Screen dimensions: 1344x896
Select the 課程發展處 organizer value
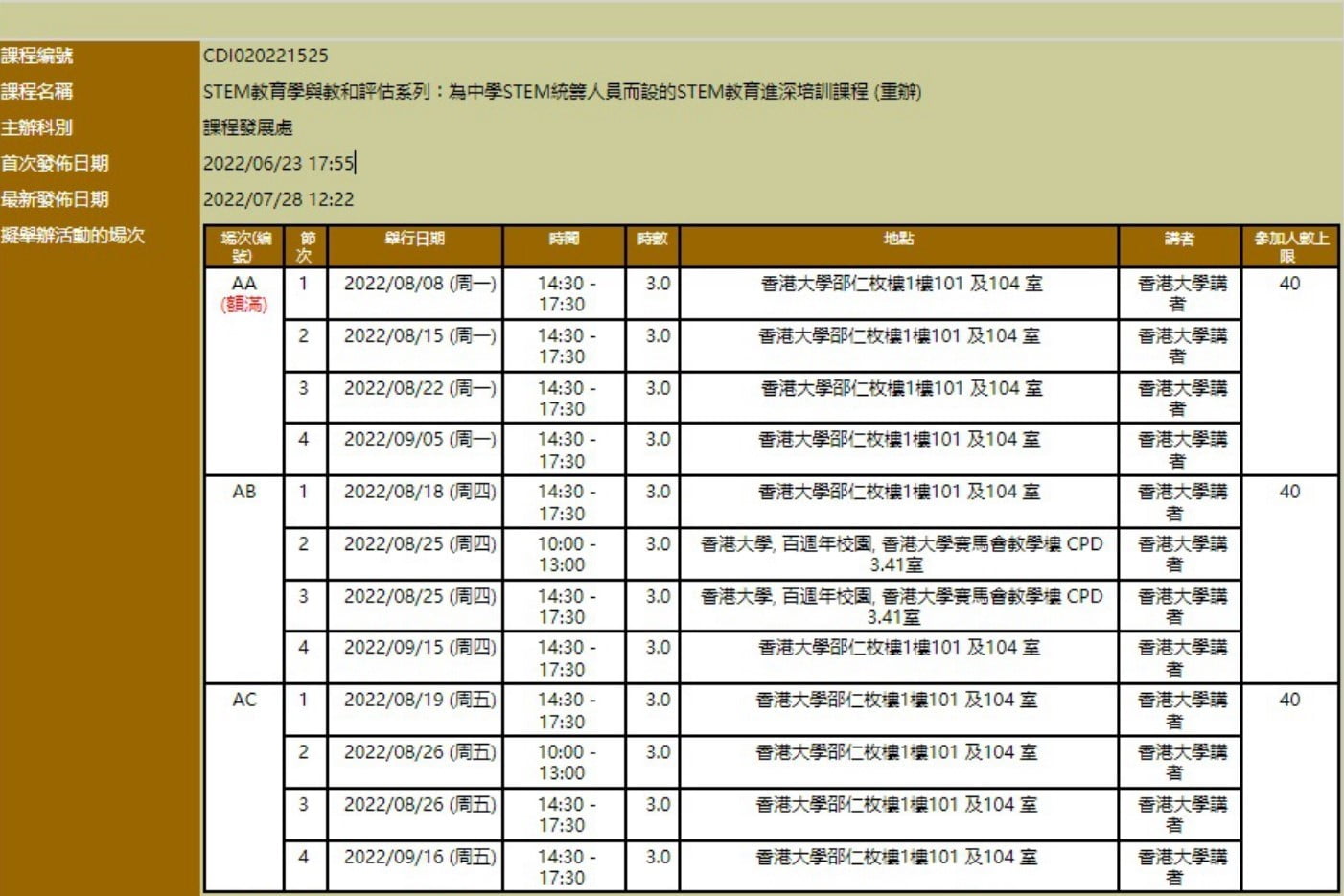pyautogui.click(x=247, y=127)
